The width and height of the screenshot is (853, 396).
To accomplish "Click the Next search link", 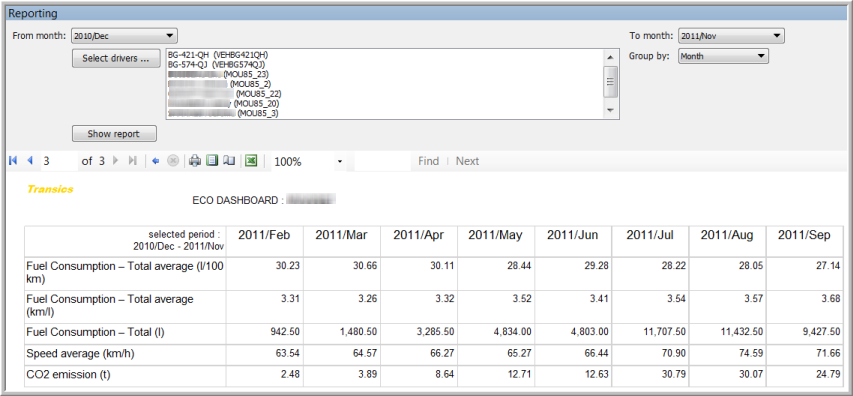I will point(467,161).
